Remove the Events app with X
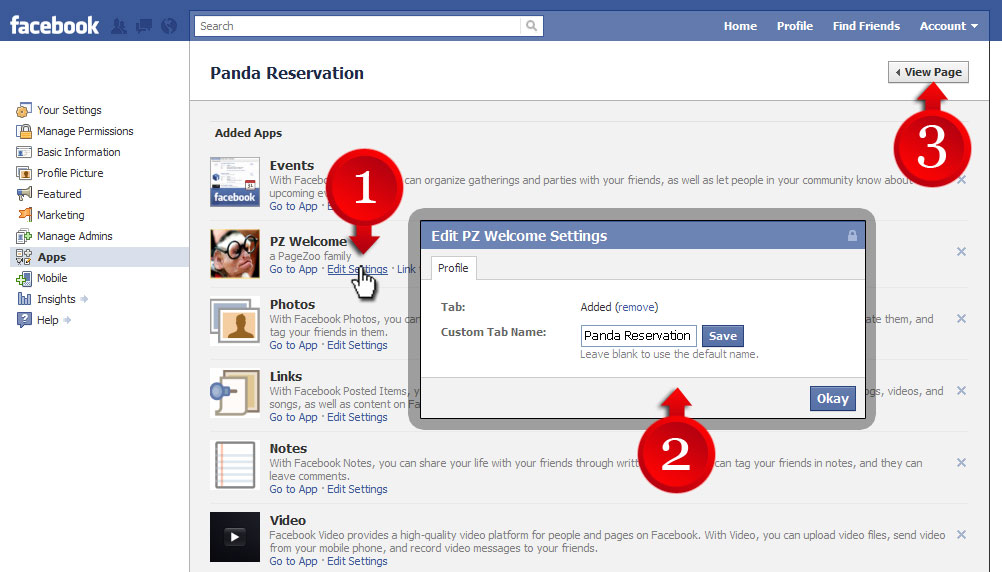 point(961,180)
